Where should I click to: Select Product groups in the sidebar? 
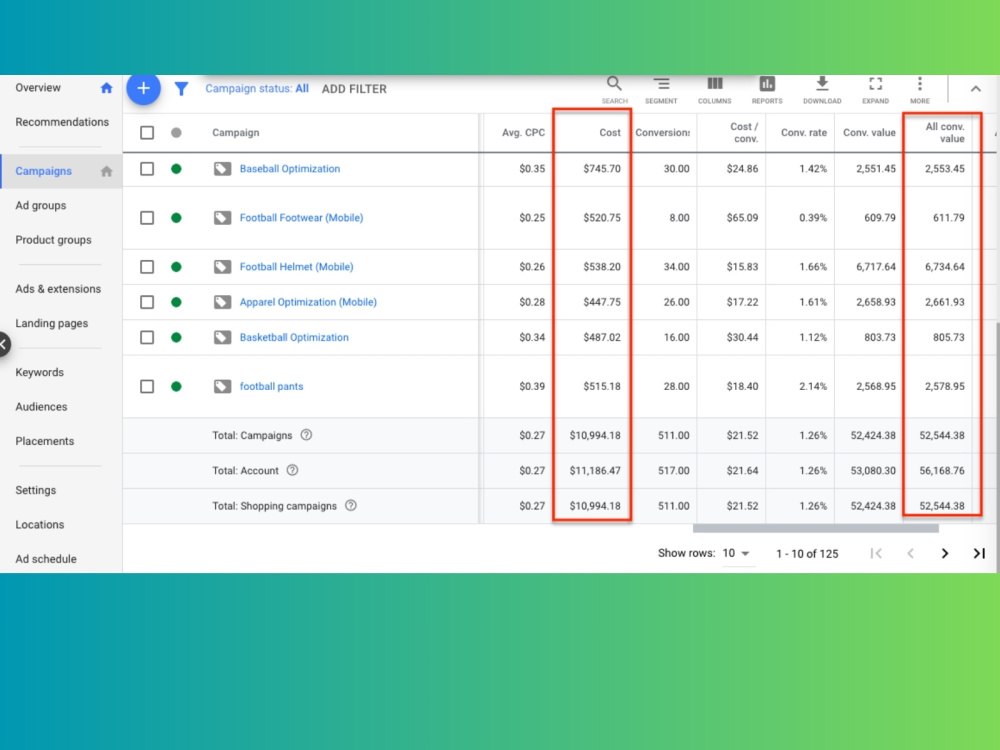(x=54, y=240)
